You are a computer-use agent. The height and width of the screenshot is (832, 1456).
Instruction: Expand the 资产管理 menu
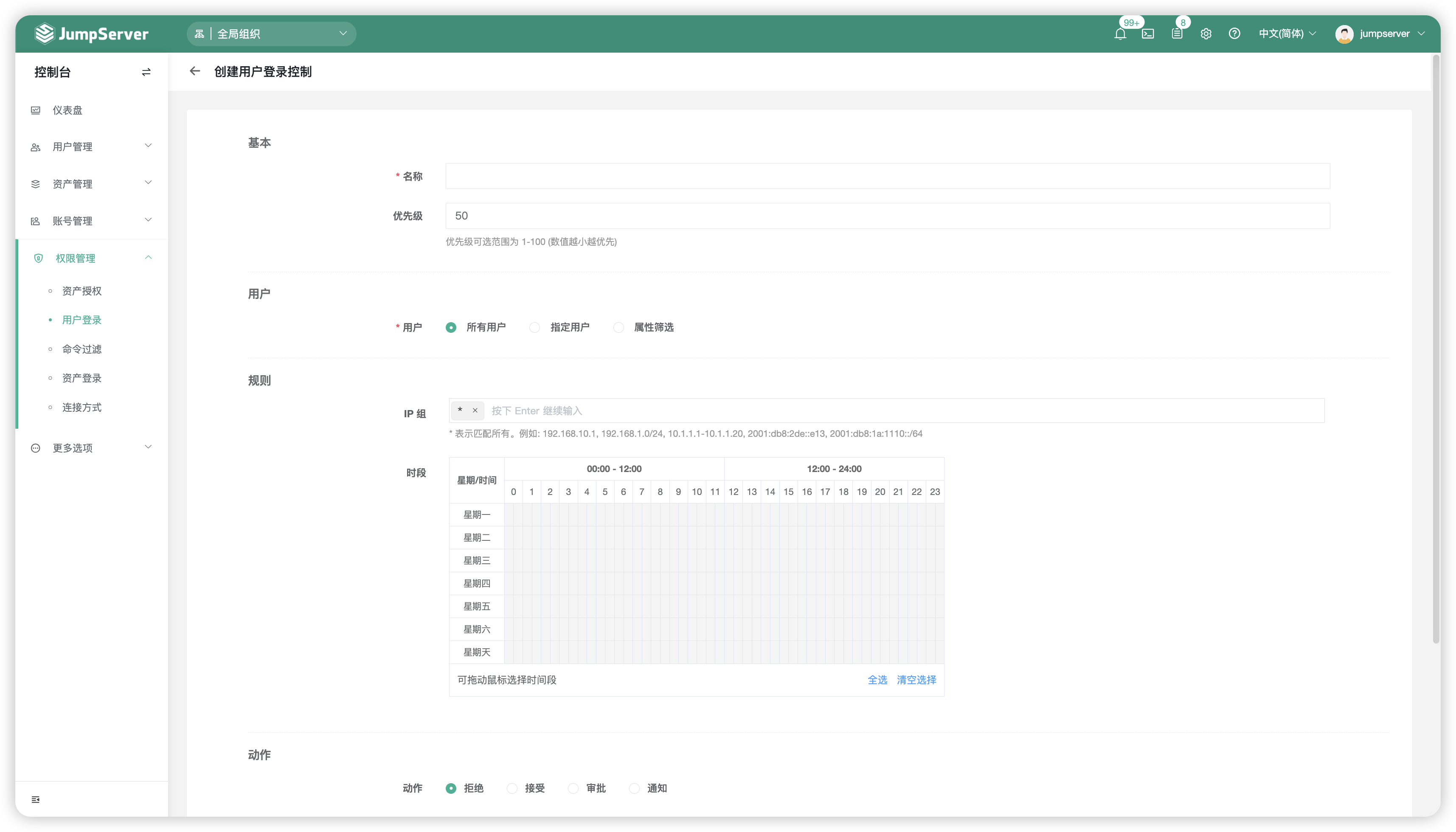[x=91, y=184]
